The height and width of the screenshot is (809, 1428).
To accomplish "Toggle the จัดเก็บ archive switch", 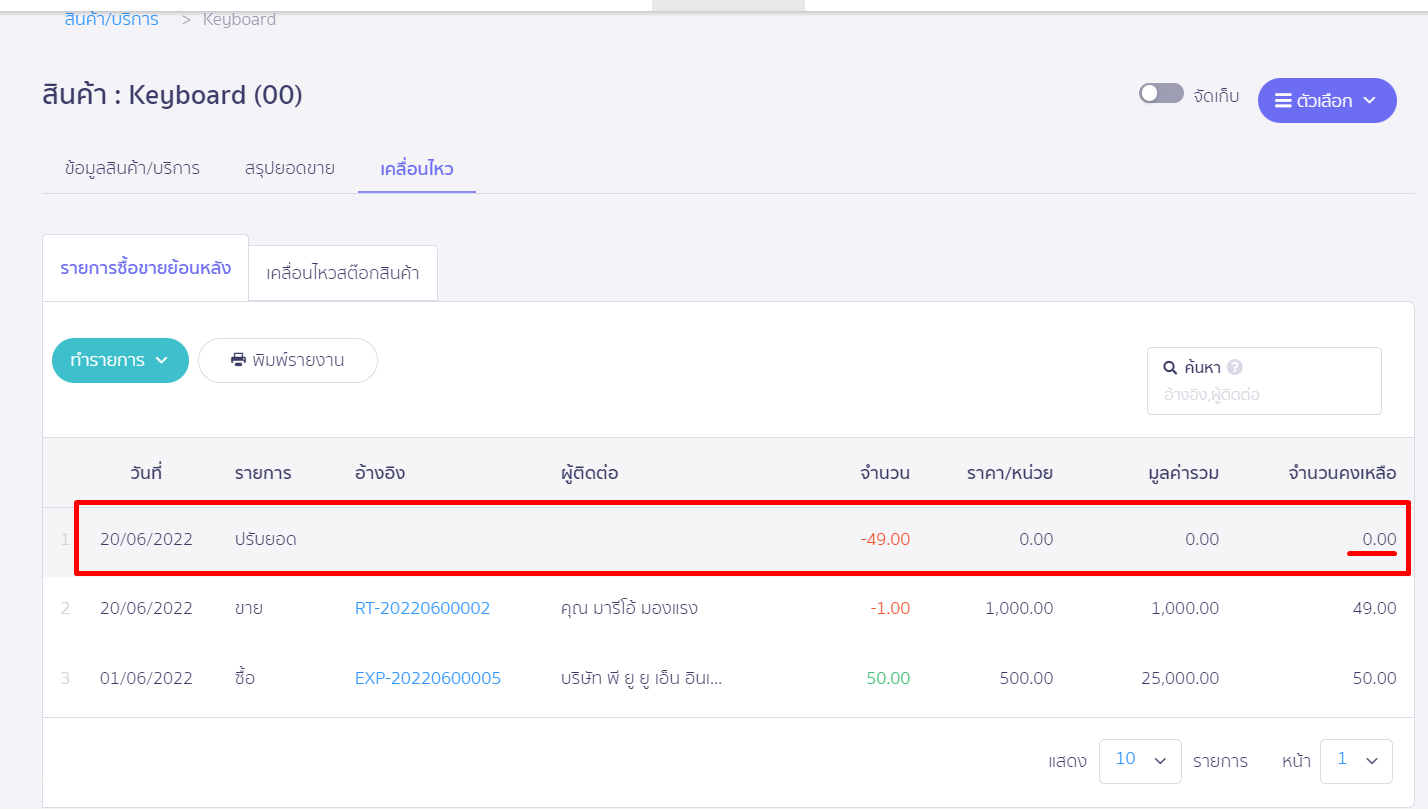I will click(x=1161, y=94).
